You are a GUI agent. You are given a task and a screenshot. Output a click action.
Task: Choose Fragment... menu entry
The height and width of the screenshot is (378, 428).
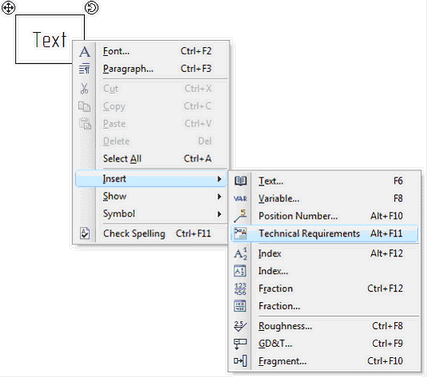click(324, 361)
